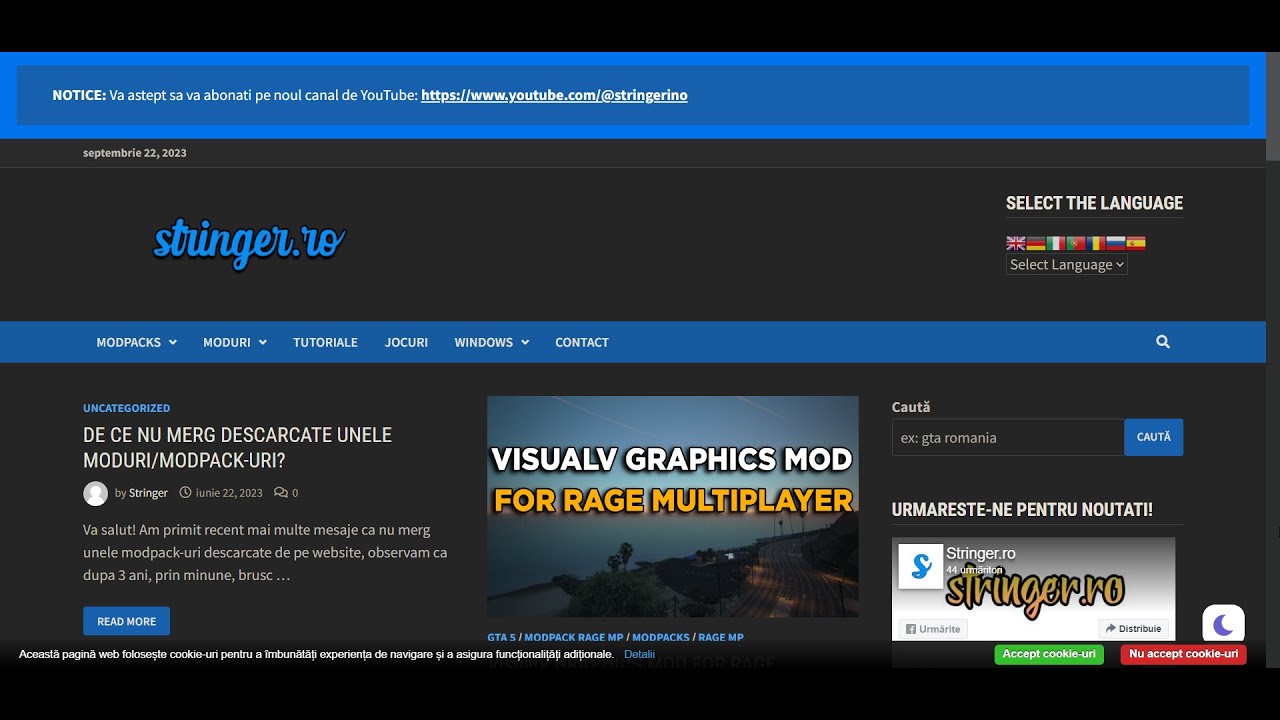
Task: Toggle dark mode with the moon button
Action: (1223, 626)
